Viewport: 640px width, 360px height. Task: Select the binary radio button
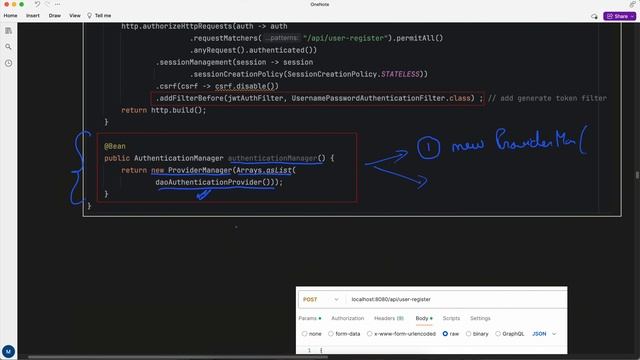coord(469,334)
